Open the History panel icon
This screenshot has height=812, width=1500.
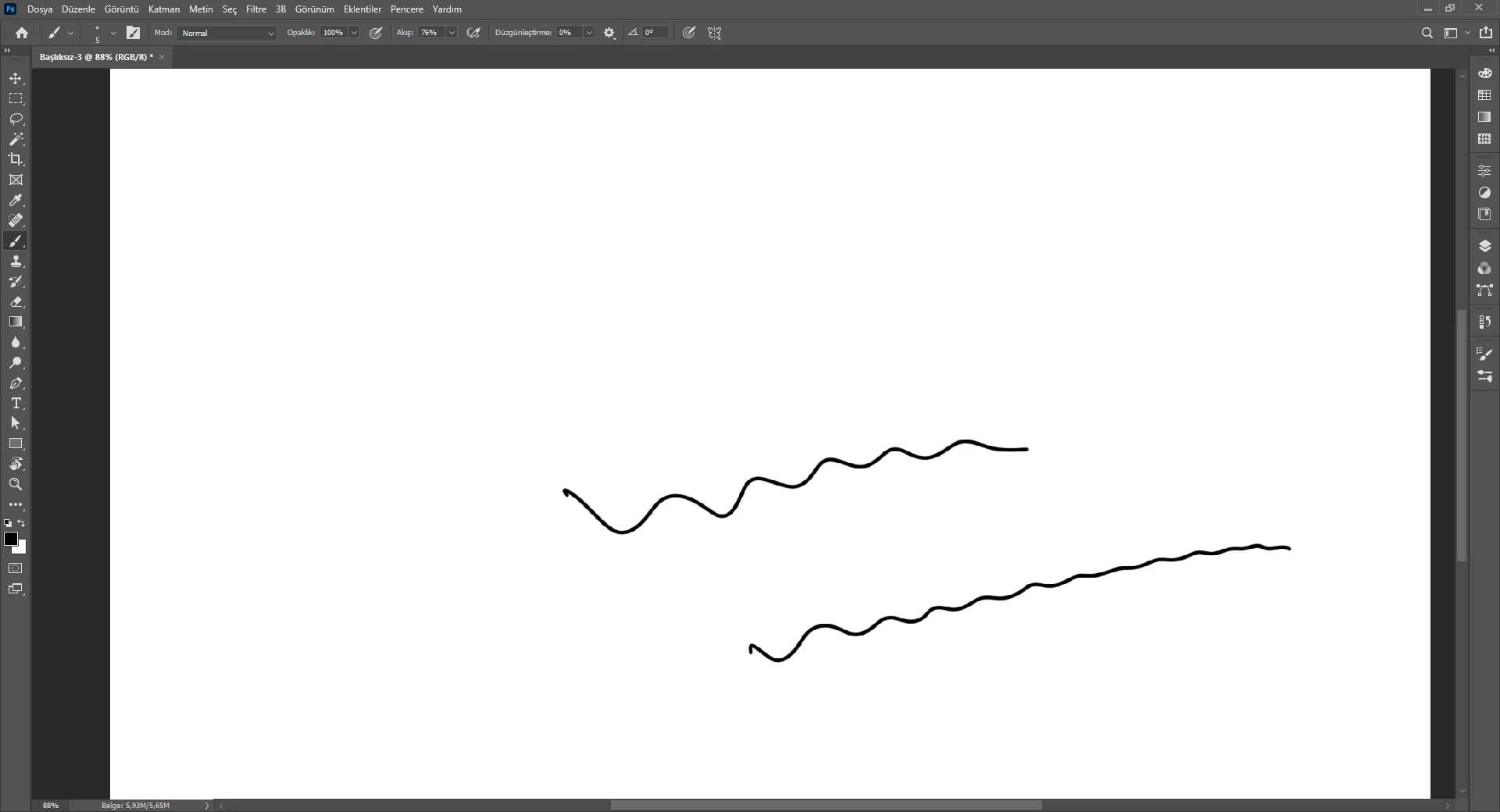click(1484, 322)
